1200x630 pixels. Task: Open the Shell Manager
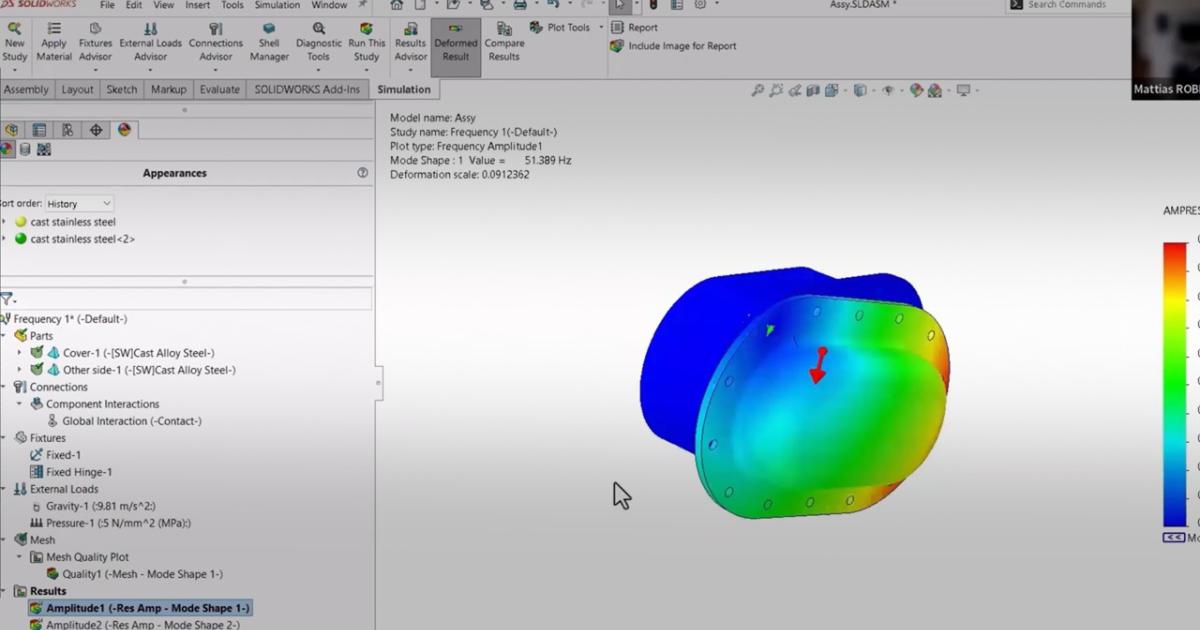point(269,42)
